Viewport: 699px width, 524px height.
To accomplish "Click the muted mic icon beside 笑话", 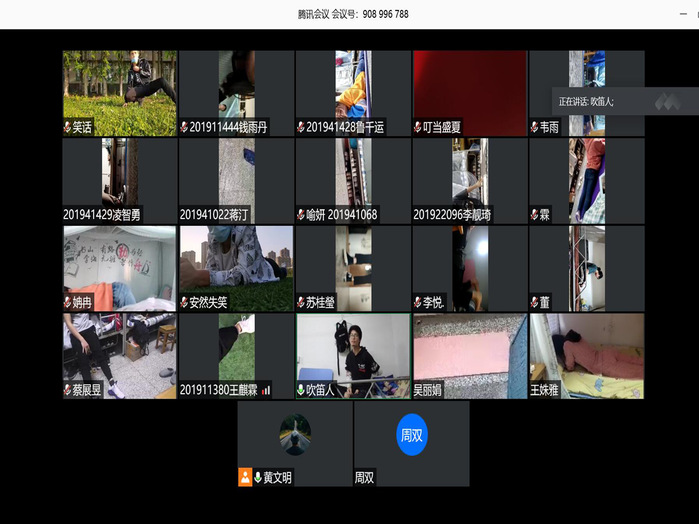I will pyautogui.click(x=68, y=128).
